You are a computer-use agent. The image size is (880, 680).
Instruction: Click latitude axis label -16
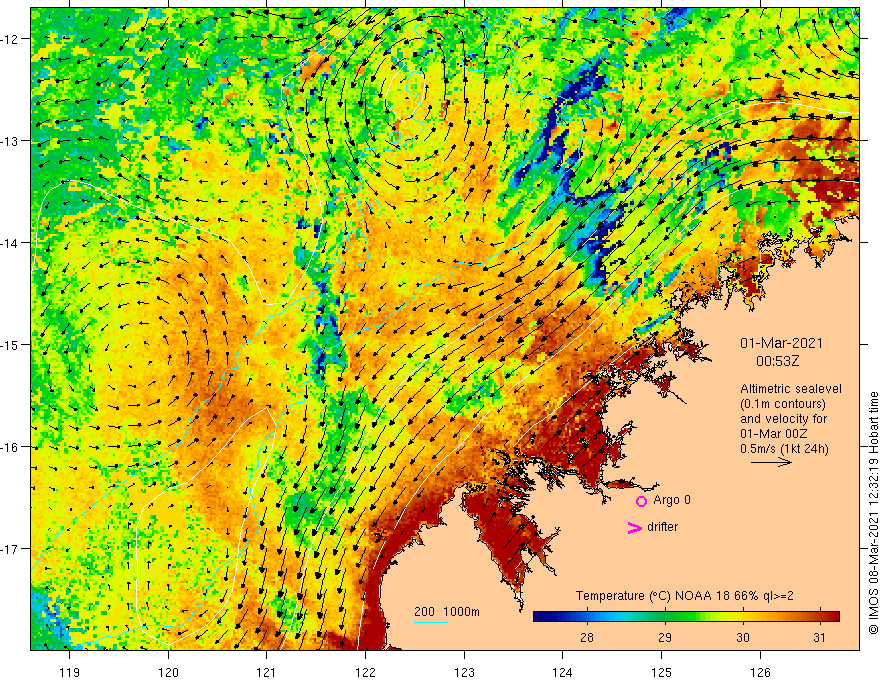(9, 447)
